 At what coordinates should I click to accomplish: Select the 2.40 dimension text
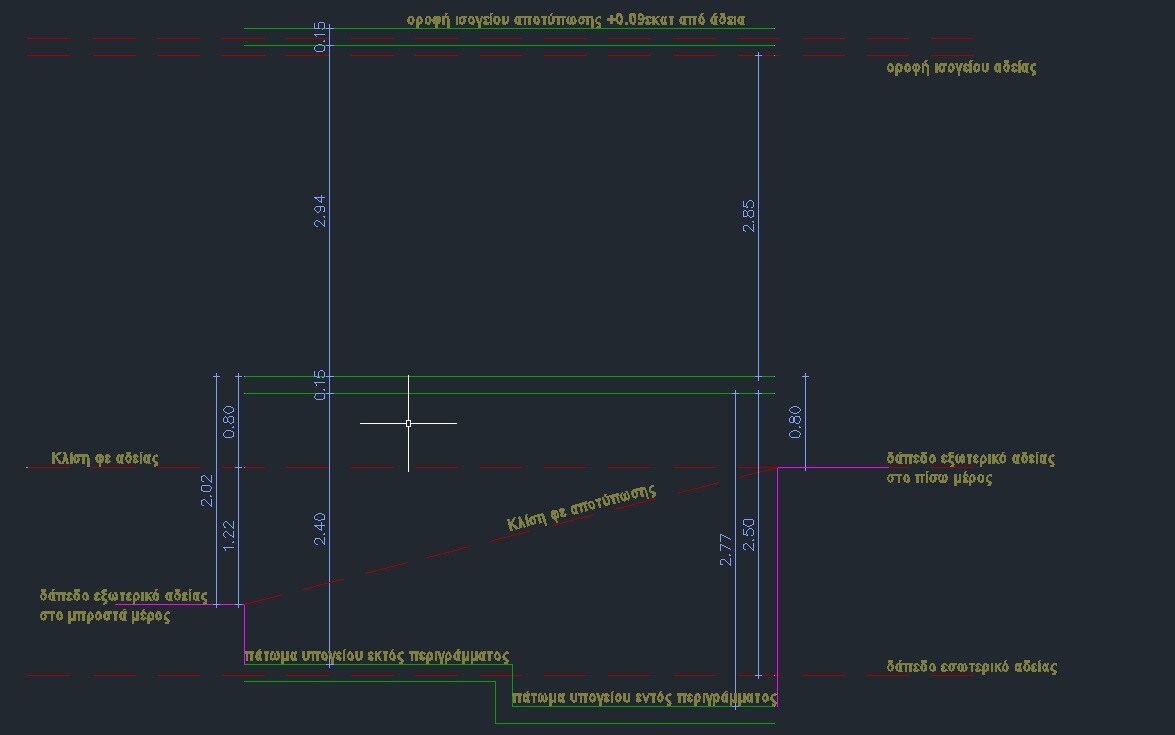pyautogui.click(x=320, y=528)
